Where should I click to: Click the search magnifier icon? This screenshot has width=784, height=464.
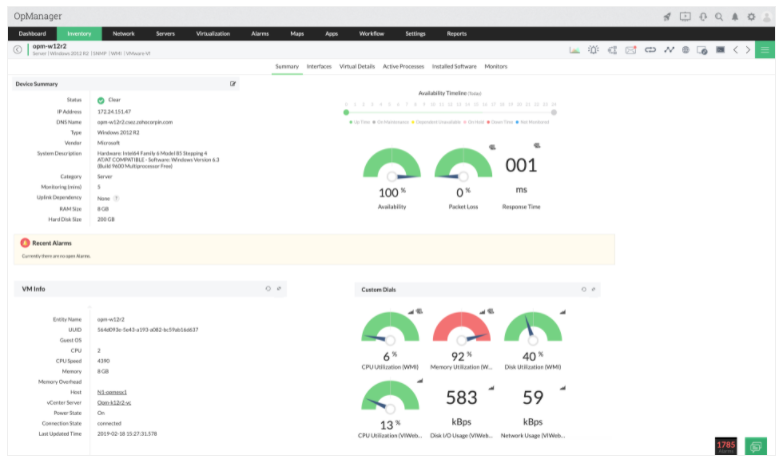coord(719,16)
